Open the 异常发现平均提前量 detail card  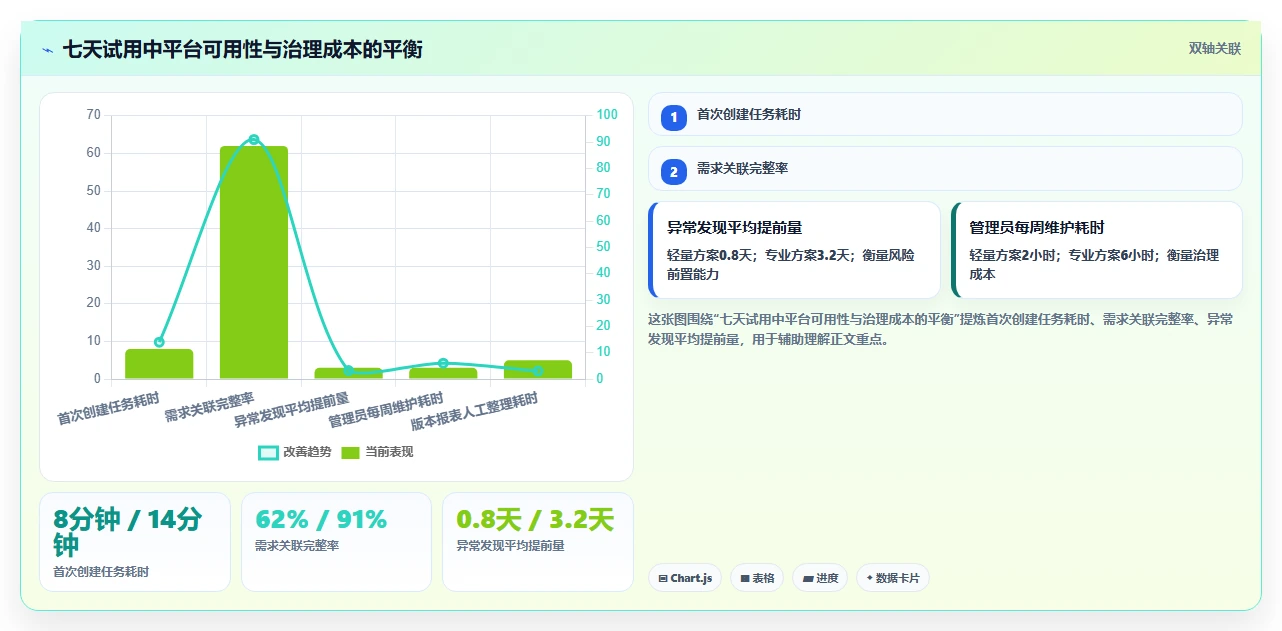pyautogui.click(x=795, y=250)
